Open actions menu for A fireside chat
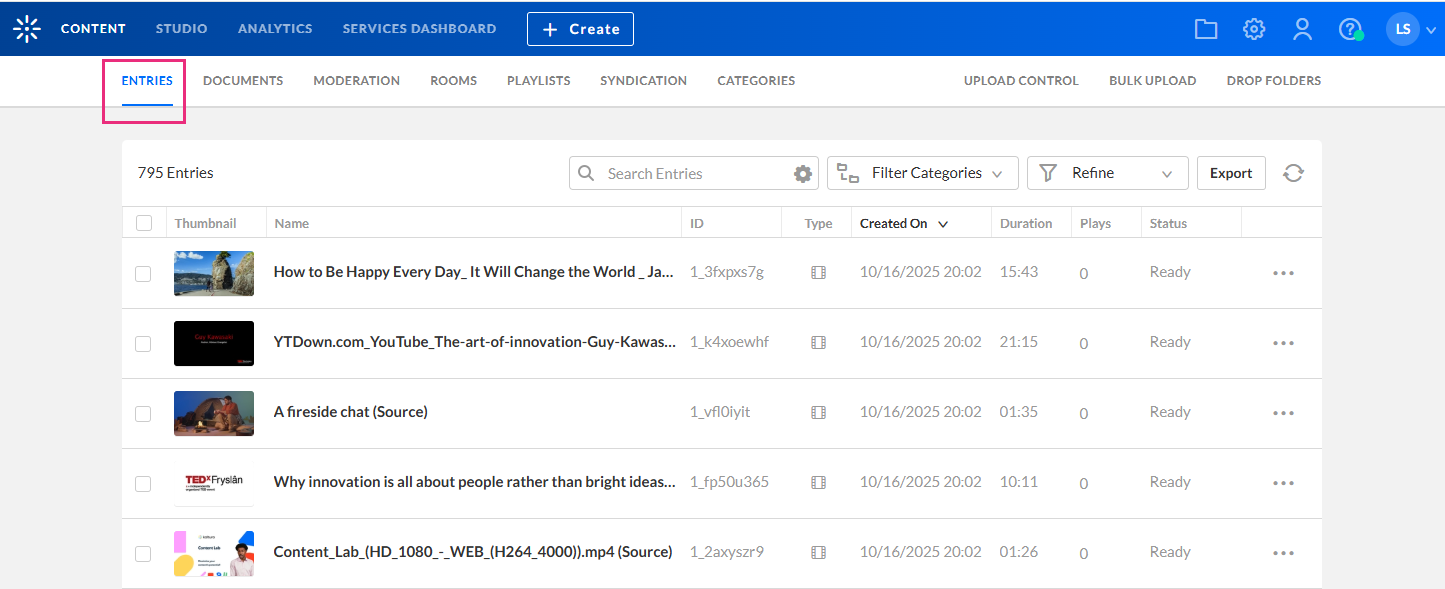 tap(1283, 413)
